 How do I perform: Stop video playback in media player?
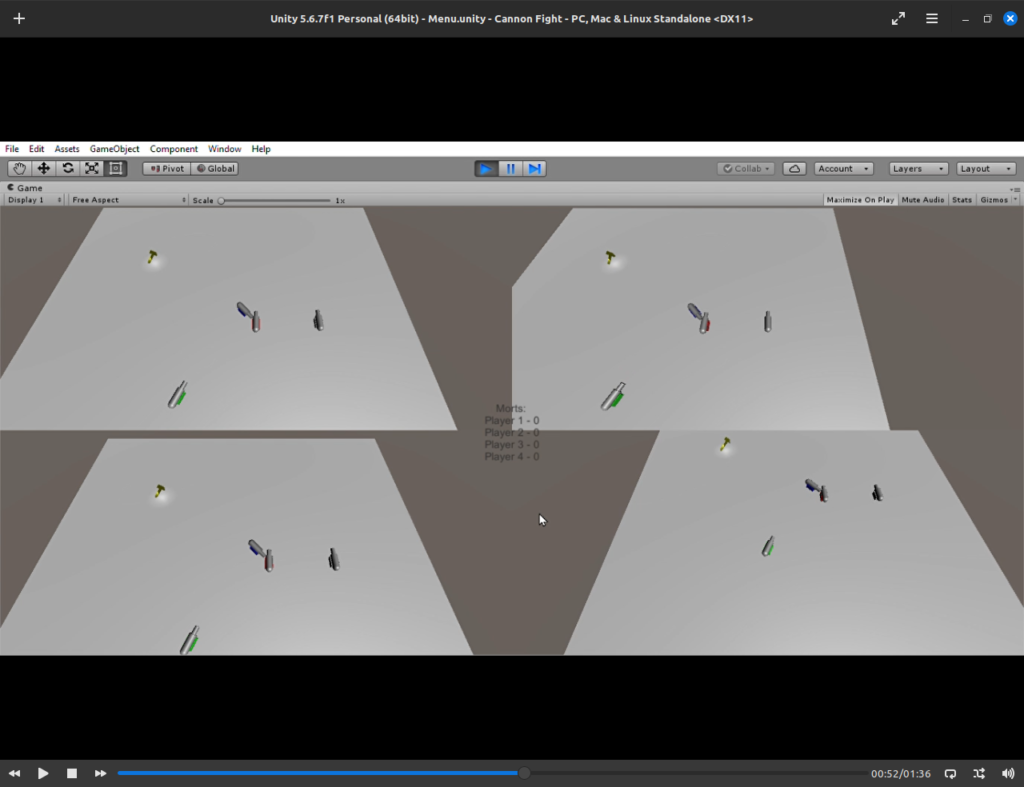pyautogui.click(x=72, y=773)
